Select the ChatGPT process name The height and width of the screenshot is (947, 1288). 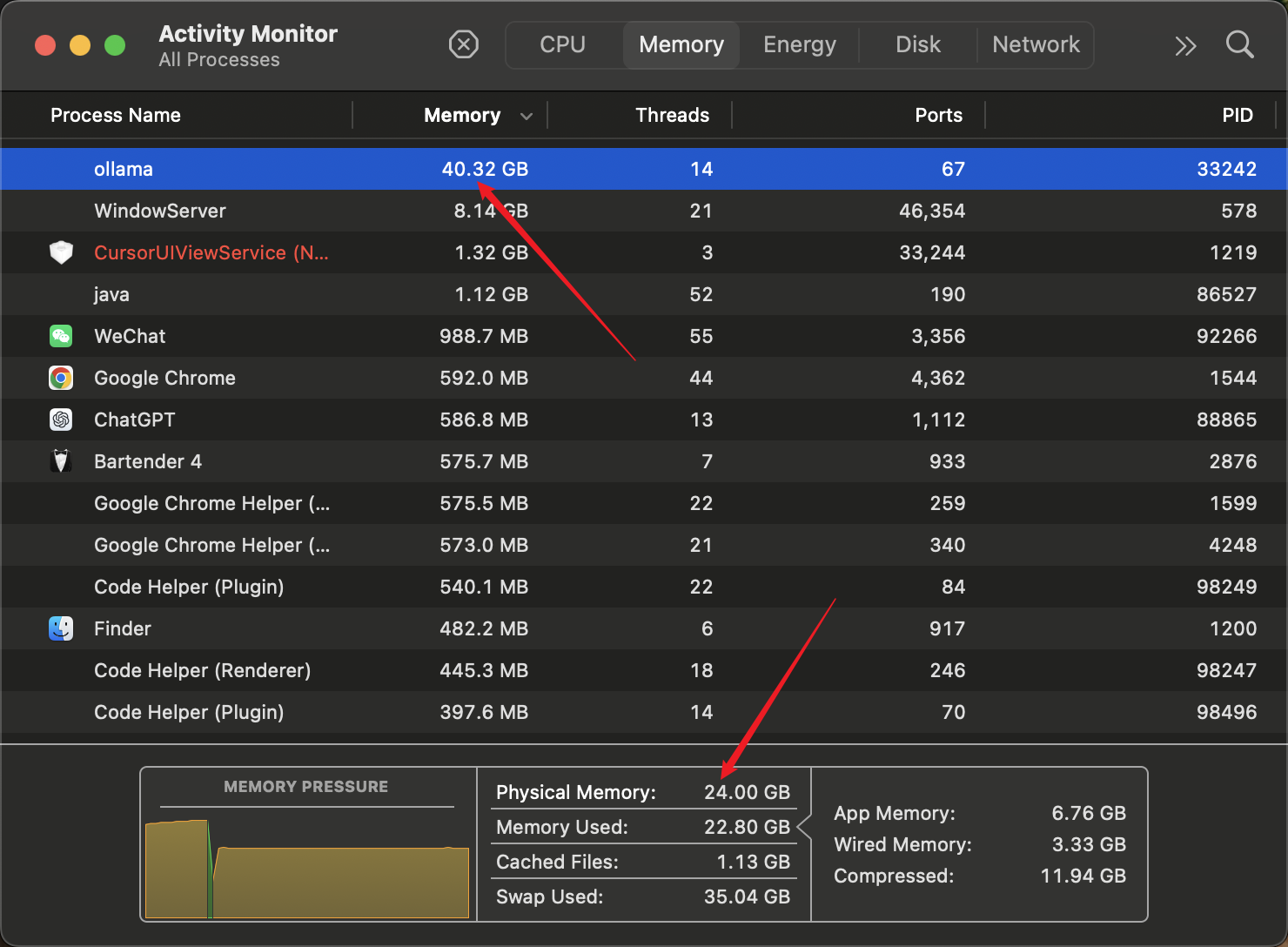135,420
